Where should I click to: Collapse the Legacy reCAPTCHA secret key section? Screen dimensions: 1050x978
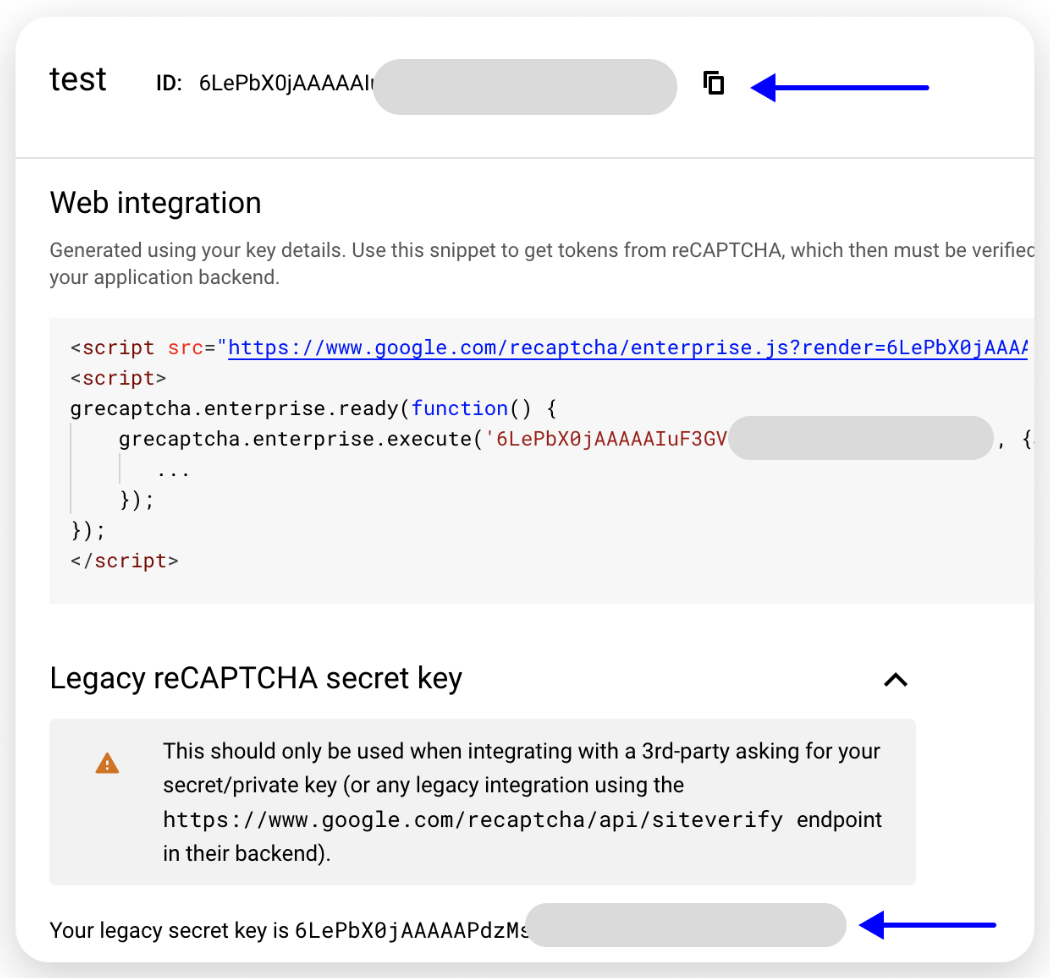(895, 681)
